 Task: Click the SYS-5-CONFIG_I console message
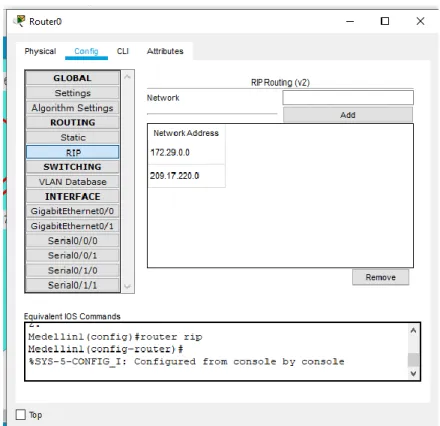186,362
